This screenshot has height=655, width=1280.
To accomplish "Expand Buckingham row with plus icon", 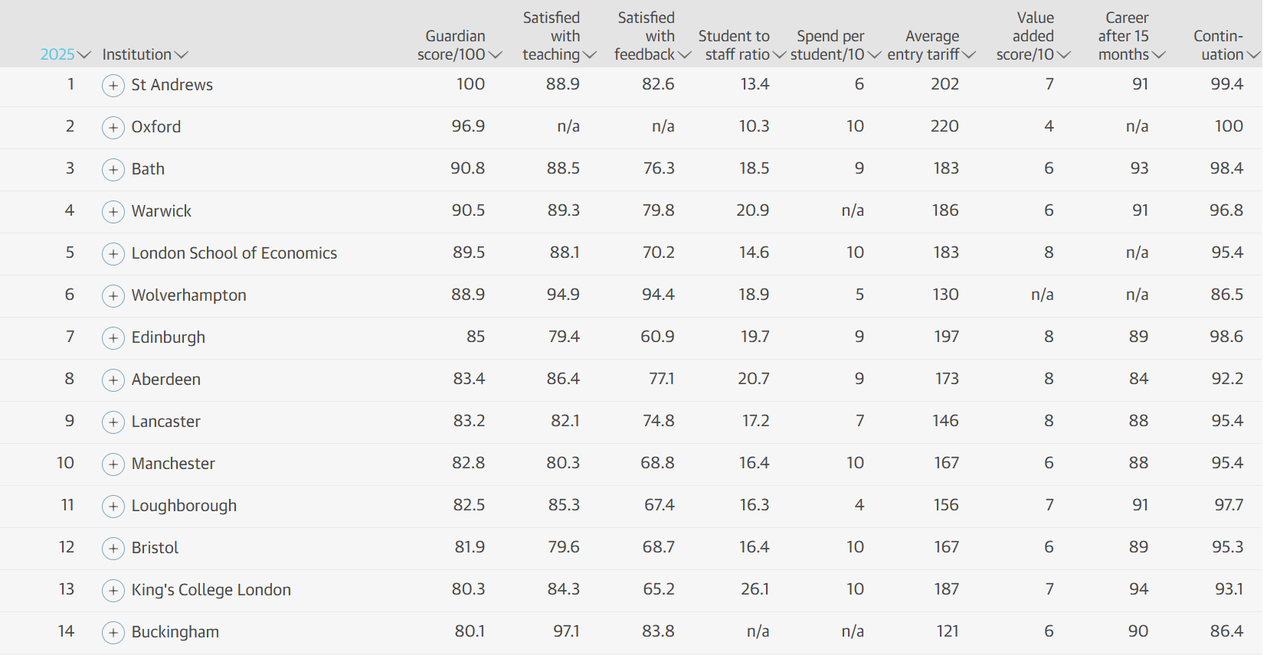I will click(113, 633).
